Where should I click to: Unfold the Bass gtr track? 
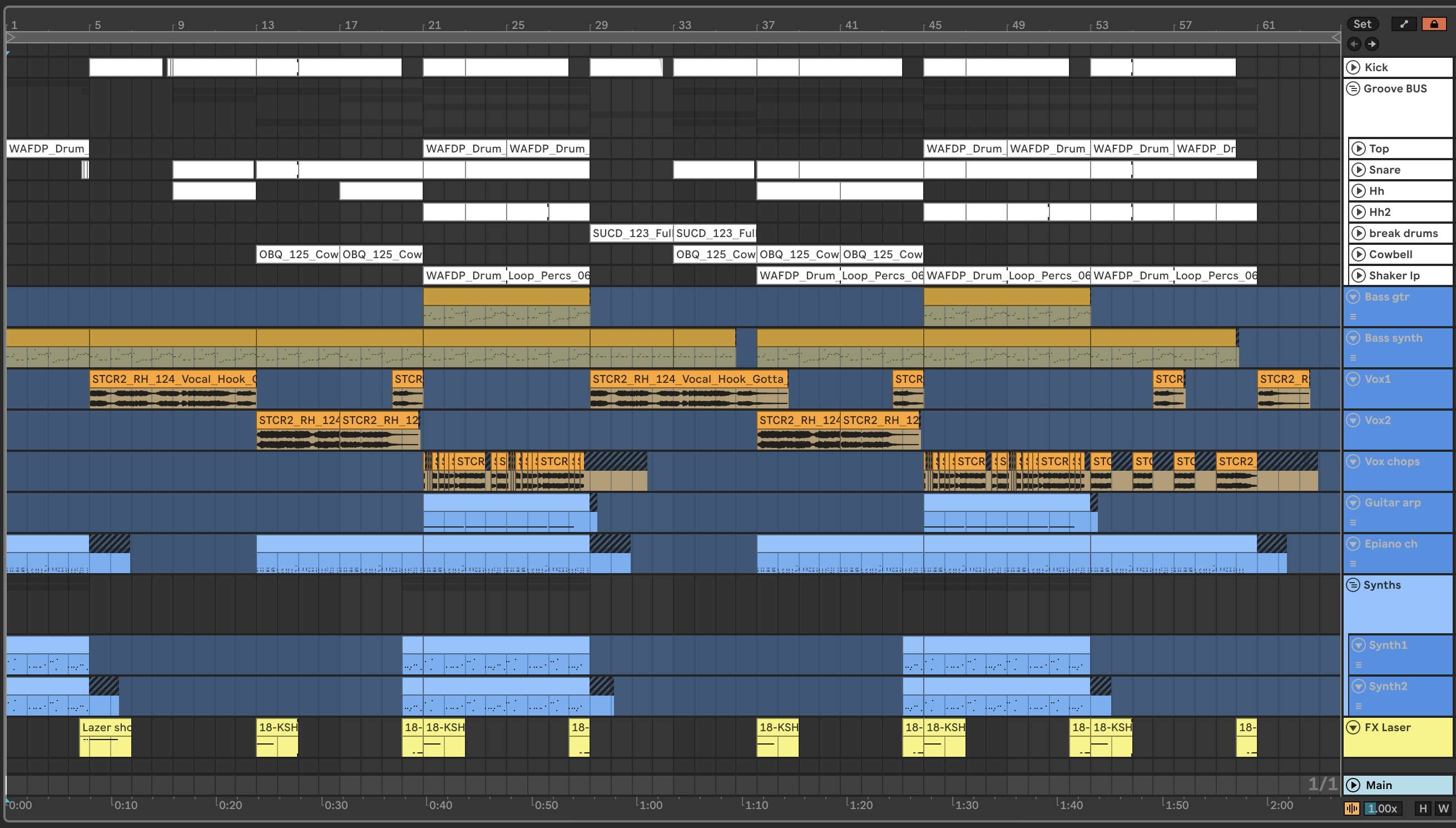point(1353,297)
